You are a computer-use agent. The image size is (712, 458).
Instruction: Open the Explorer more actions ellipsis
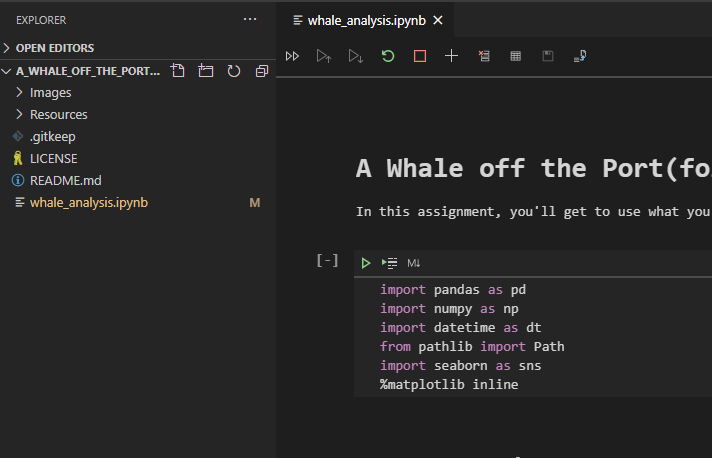[250, 20]
